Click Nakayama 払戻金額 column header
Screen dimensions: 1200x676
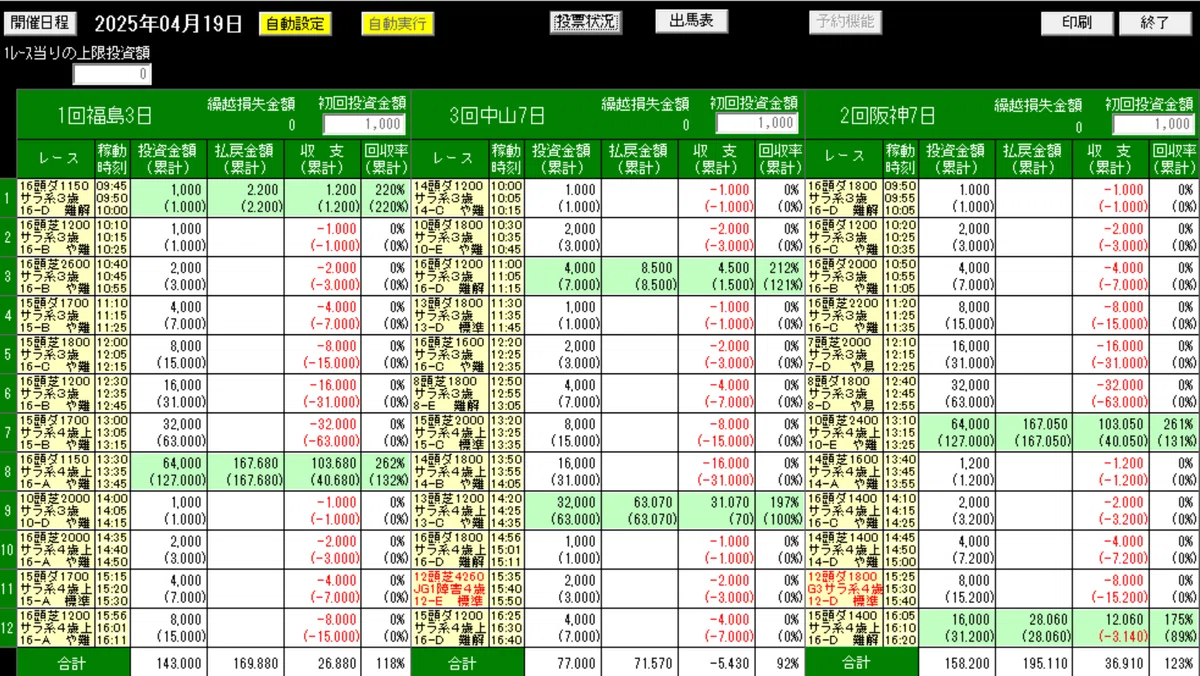[x=640, y=159]
